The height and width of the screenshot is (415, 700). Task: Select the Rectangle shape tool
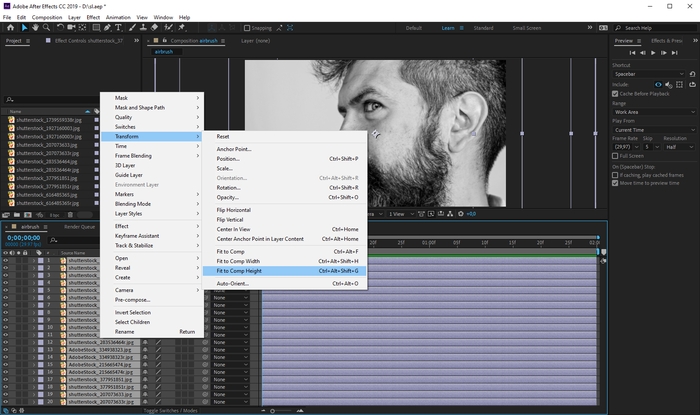tap(96, 28)
